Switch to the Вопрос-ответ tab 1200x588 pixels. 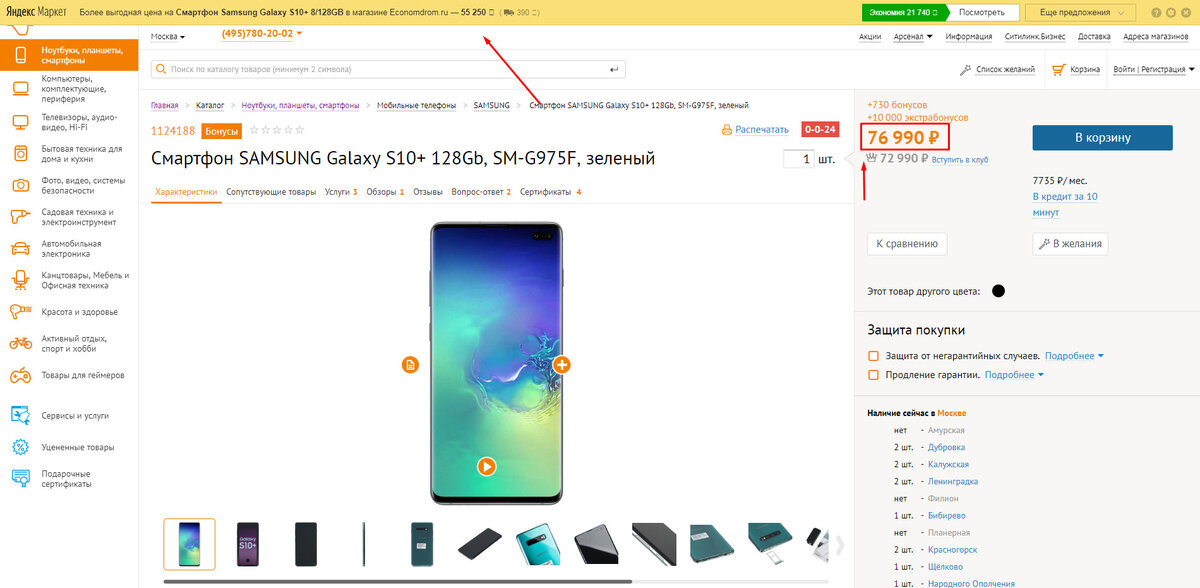point(481,191)
